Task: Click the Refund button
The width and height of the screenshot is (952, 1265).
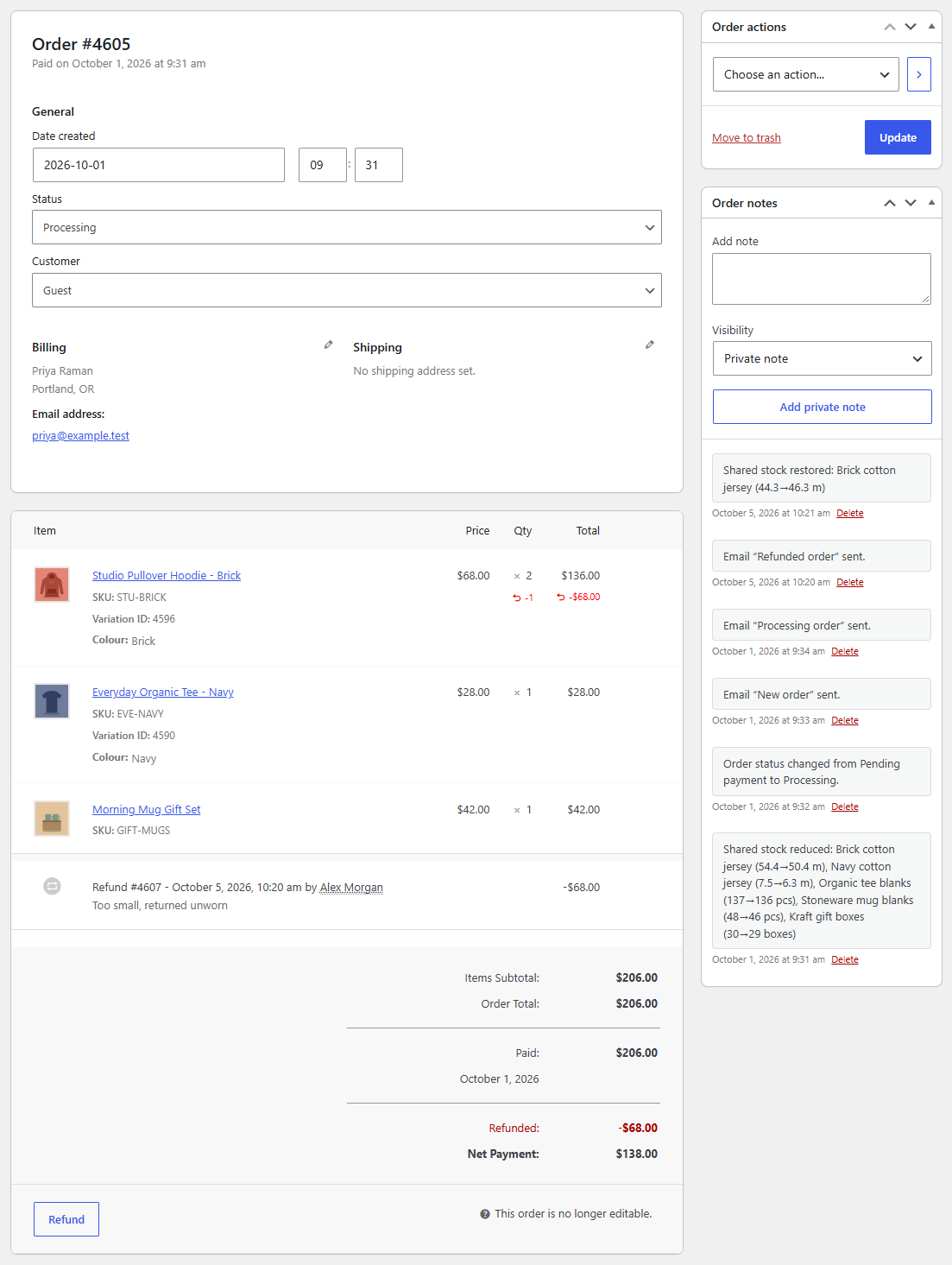Action: coord(66,1219)
